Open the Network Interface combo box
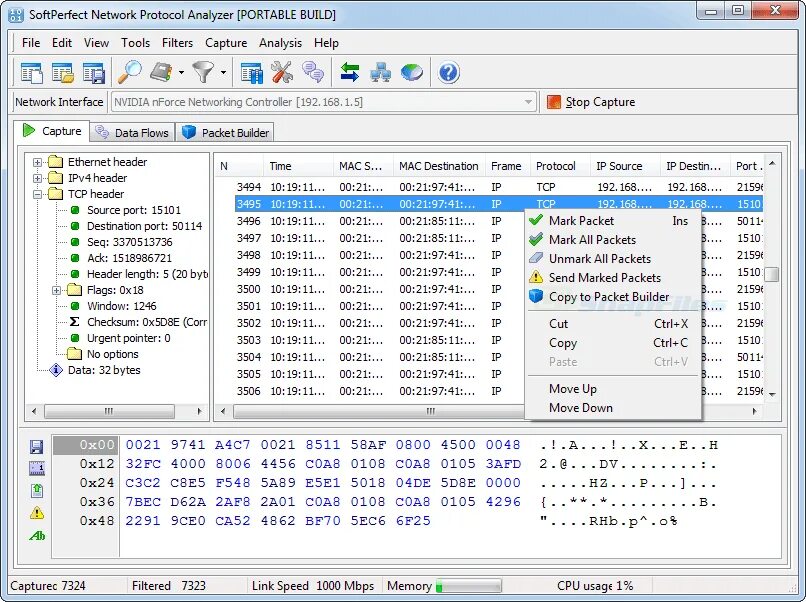This screenshot has height=602, width=806. pos(324,102)
